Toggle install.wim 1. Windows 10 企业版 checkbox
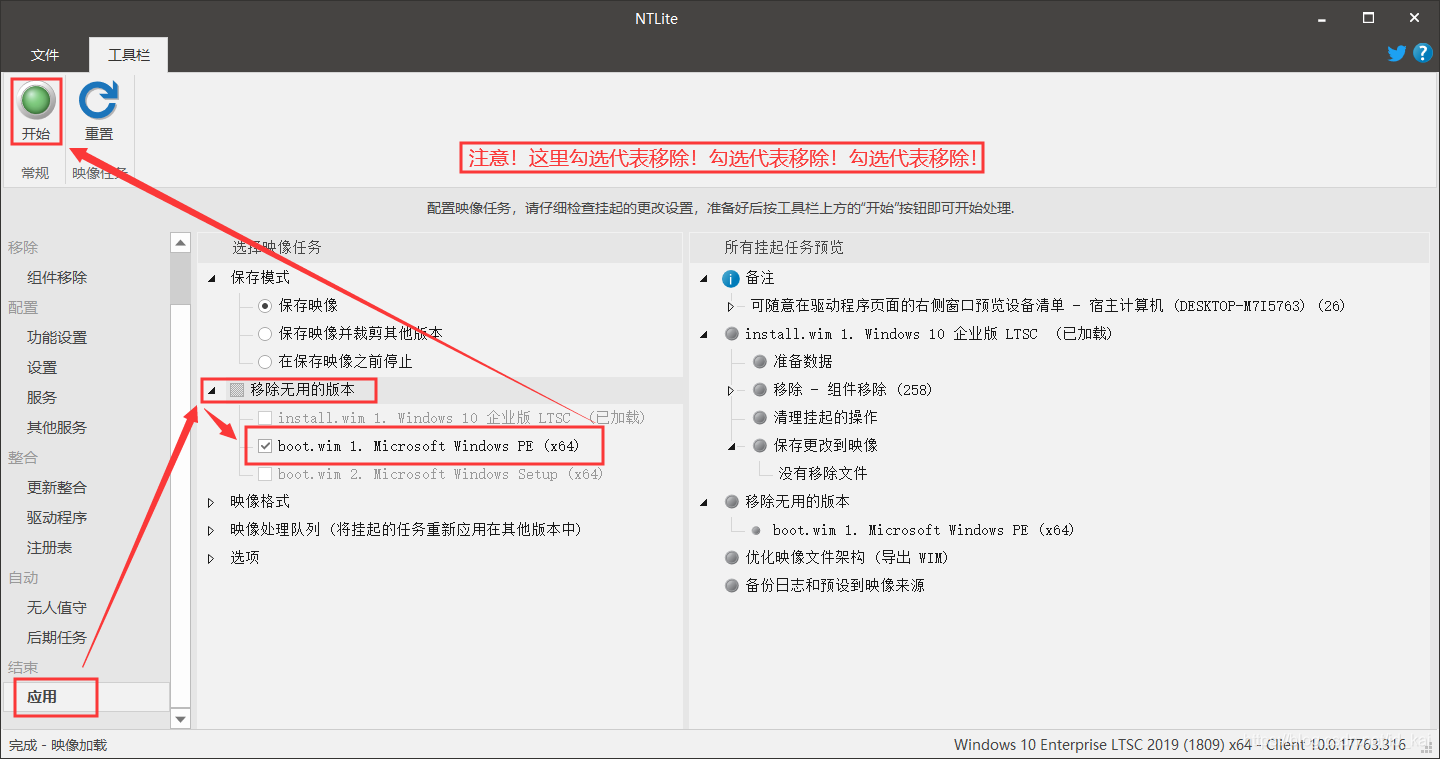The width and height of the screenshot is (1440, 759). (x=265, y=418)
